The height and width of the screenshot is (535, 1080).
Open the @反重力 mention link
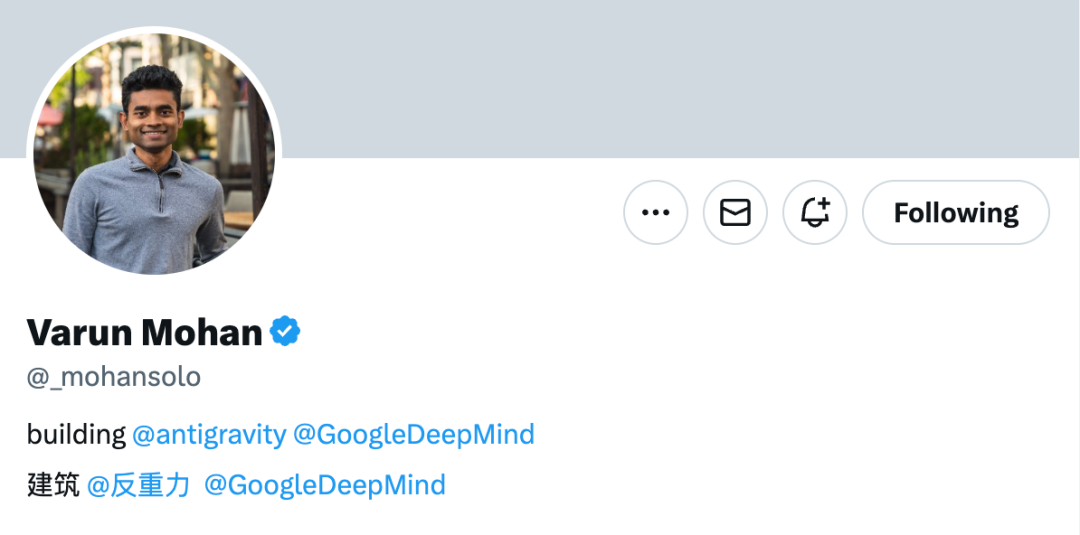(x=138, y=486)
